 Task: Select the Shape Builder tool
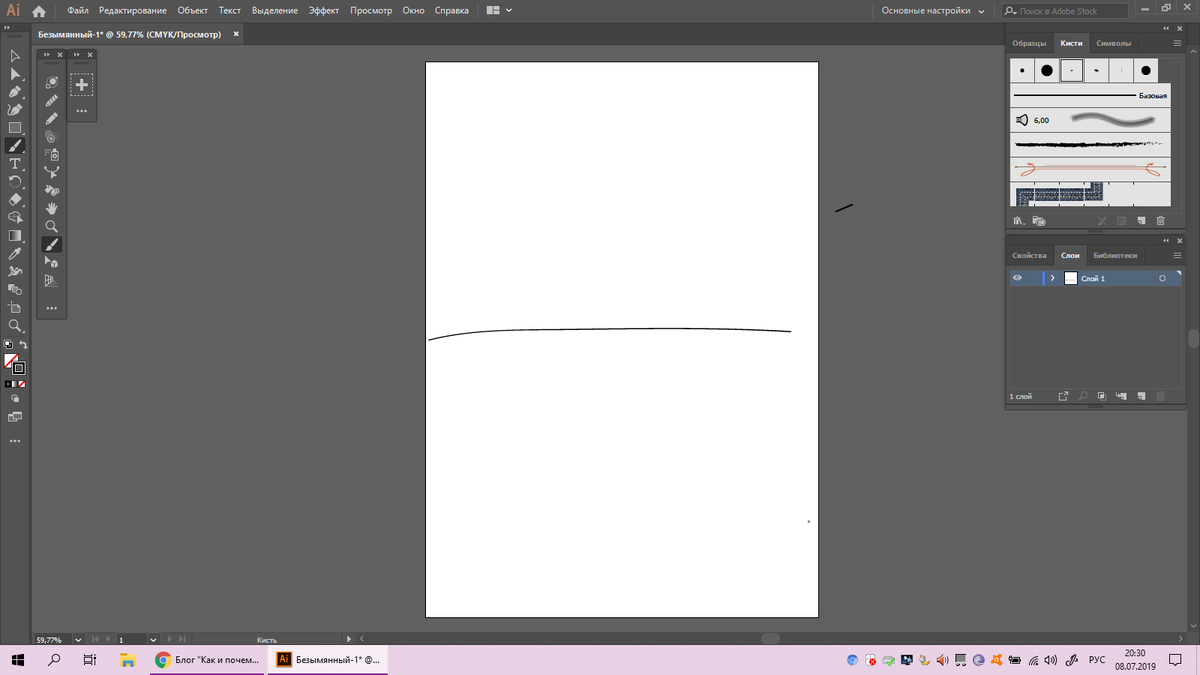pyautogui.click(x=15, y=218)
